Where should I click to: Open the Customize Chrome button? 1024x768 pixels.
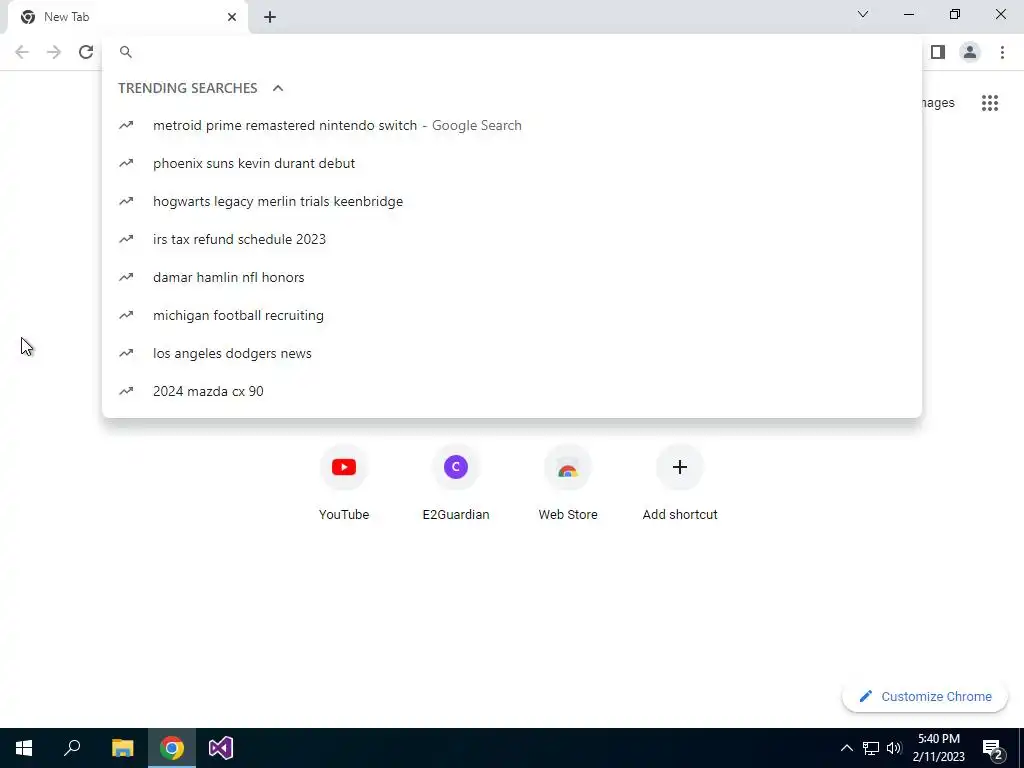click(925, 696)
